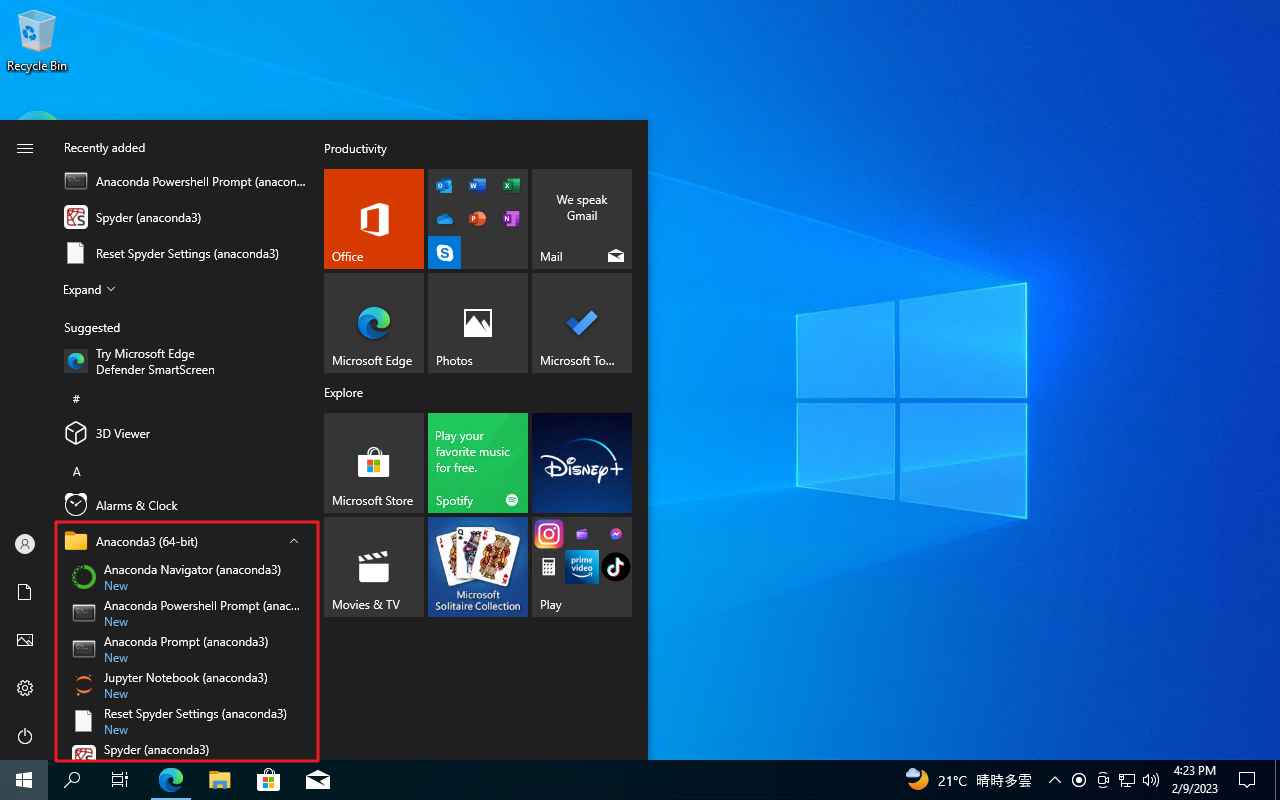
Task: Open Spyder (anaconda3) under Recently added
Action: pos(185,218)
